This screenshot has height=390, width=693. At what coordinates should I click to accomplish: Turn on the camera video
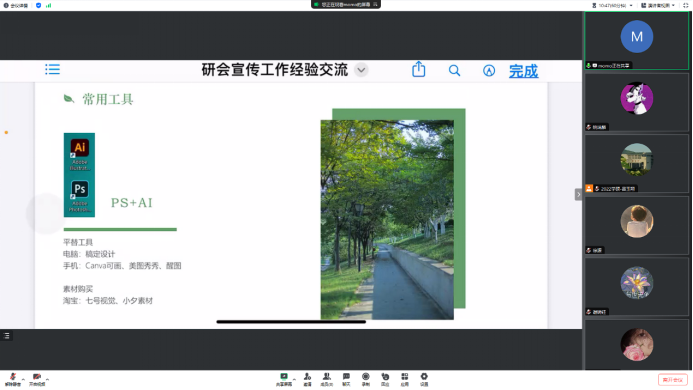point(37,379)
